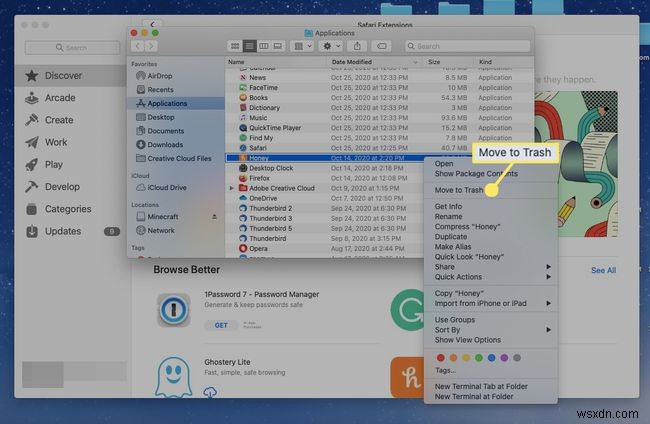
Task: Switch Finder to gallery view
Action: click(x=278, y=46)
